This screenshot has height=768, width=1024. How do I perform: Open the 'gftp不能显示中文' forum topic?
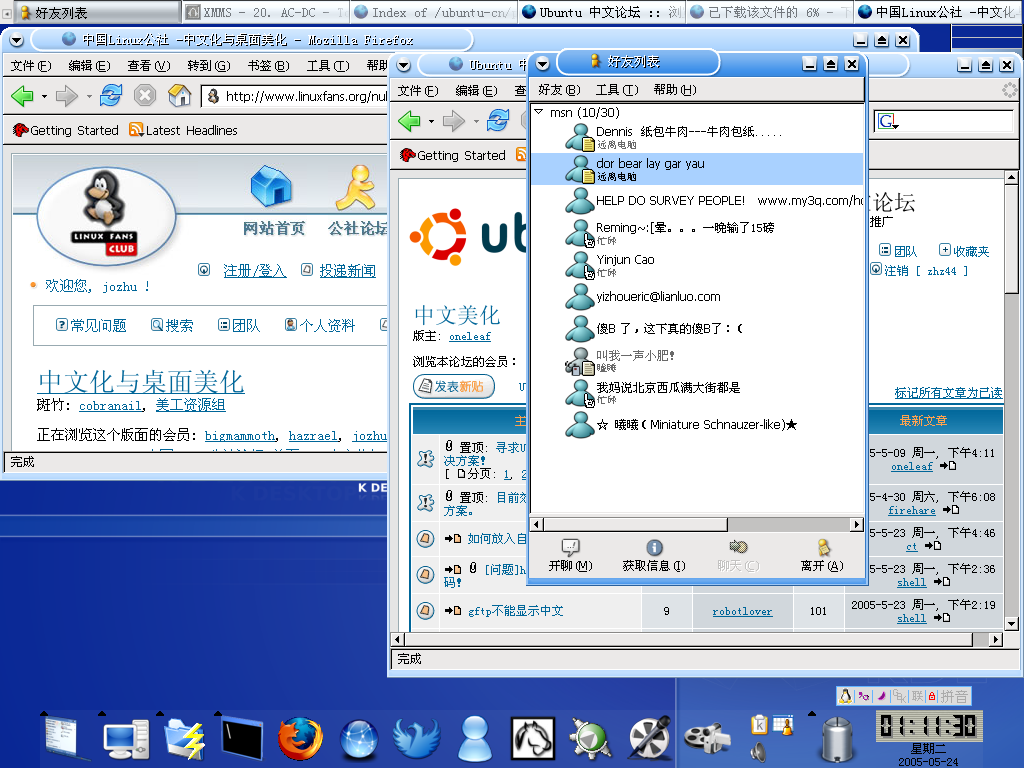[515, 611]
